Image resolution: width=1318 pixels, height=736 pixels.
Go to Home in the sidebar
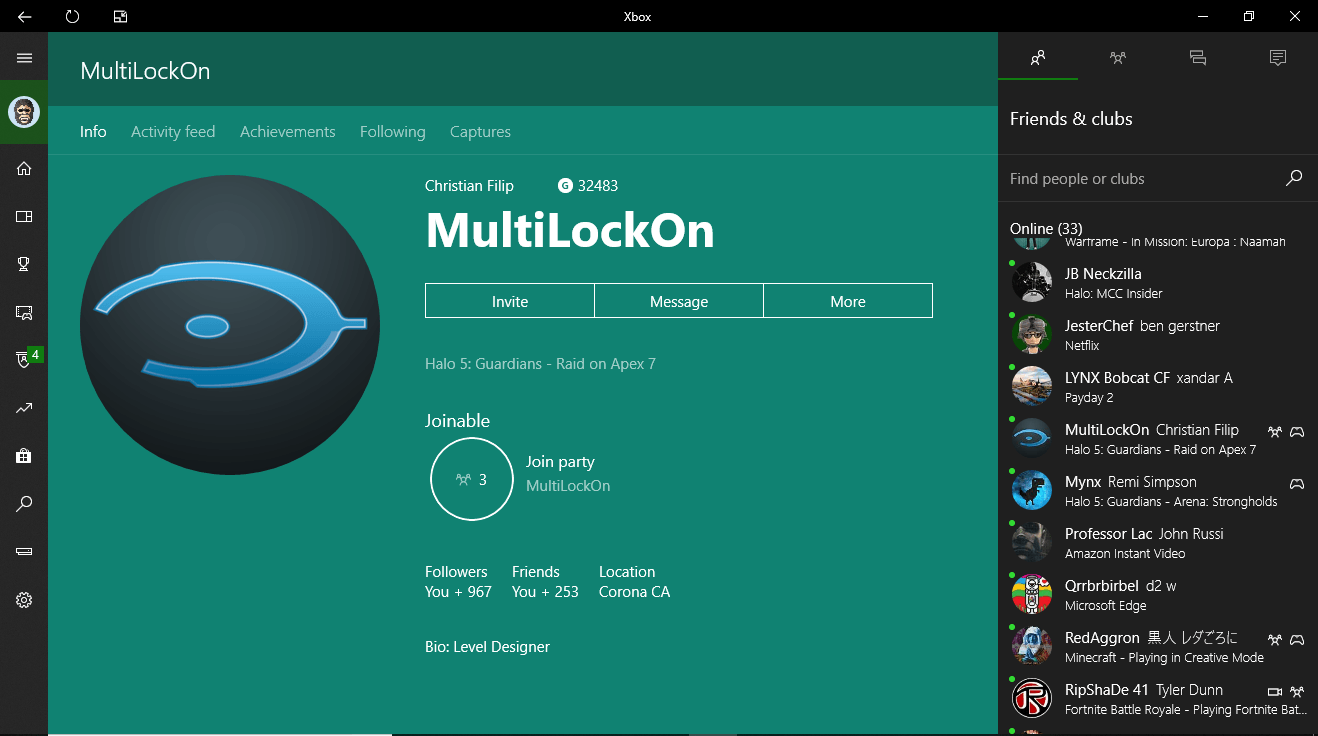tap(24, 168)
